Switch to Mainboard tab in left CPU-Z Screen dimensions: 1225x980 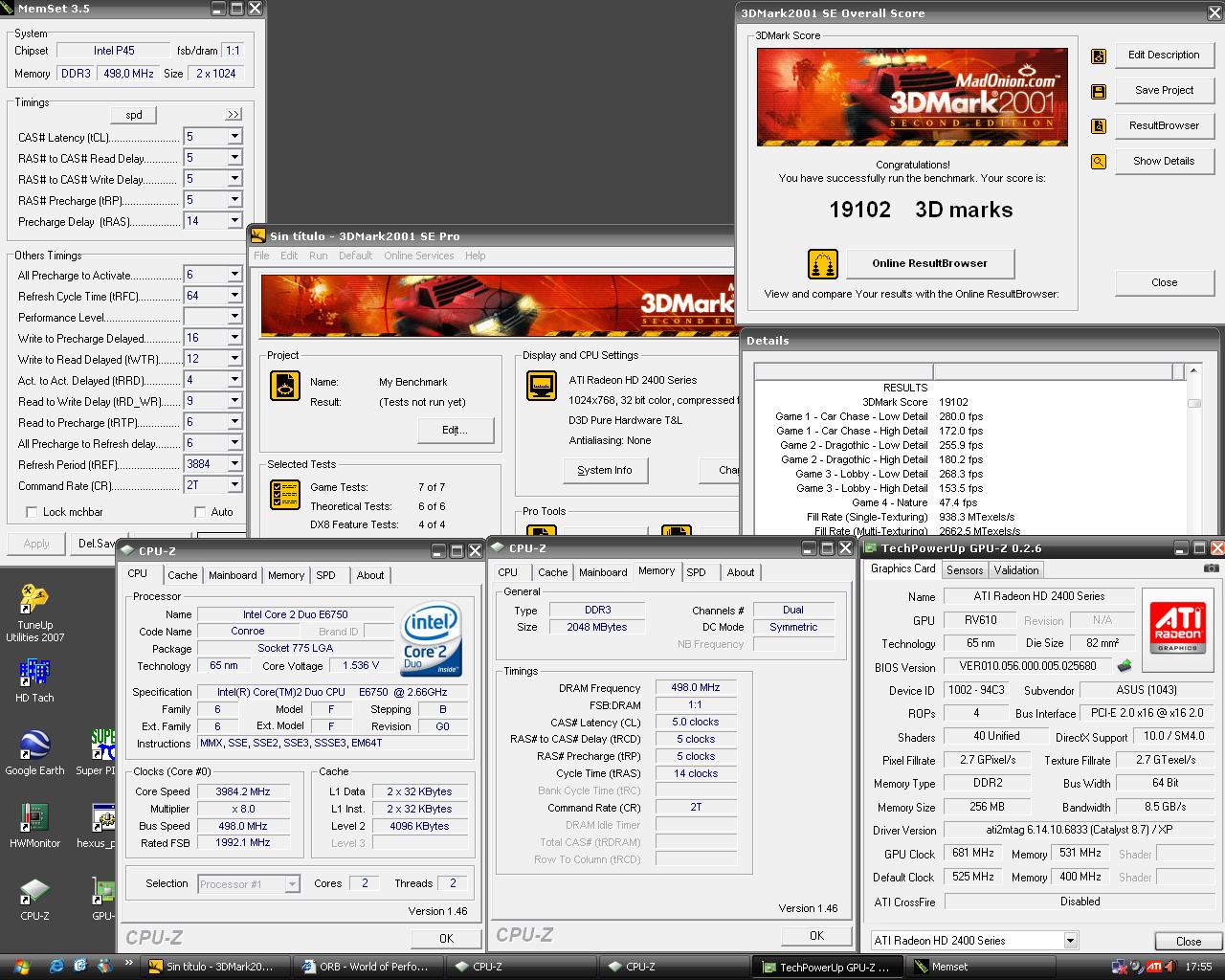click(x=233, y=575)
